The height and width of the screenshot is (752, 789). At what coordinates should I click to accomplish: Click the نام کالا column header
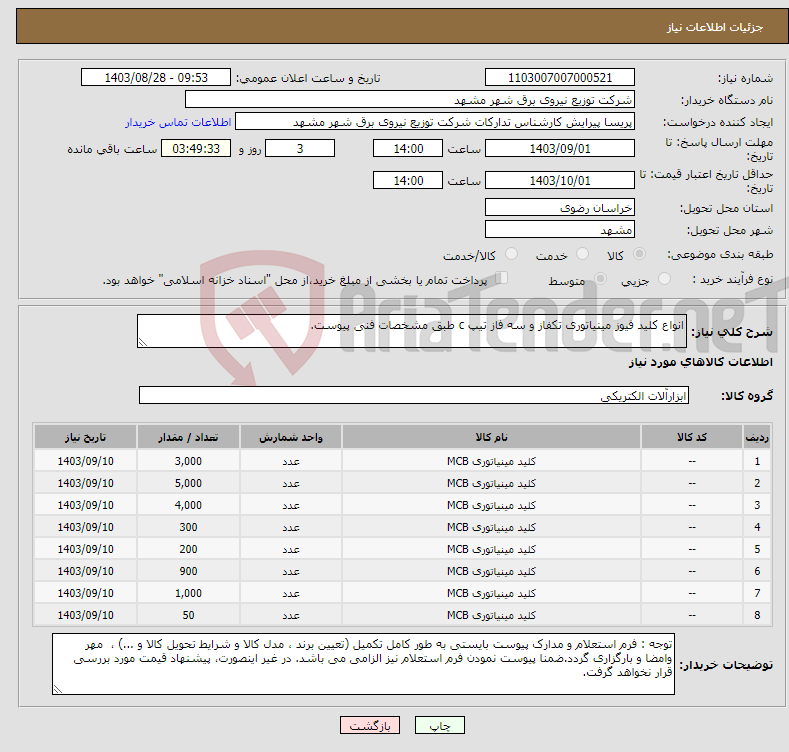[491, 437]
